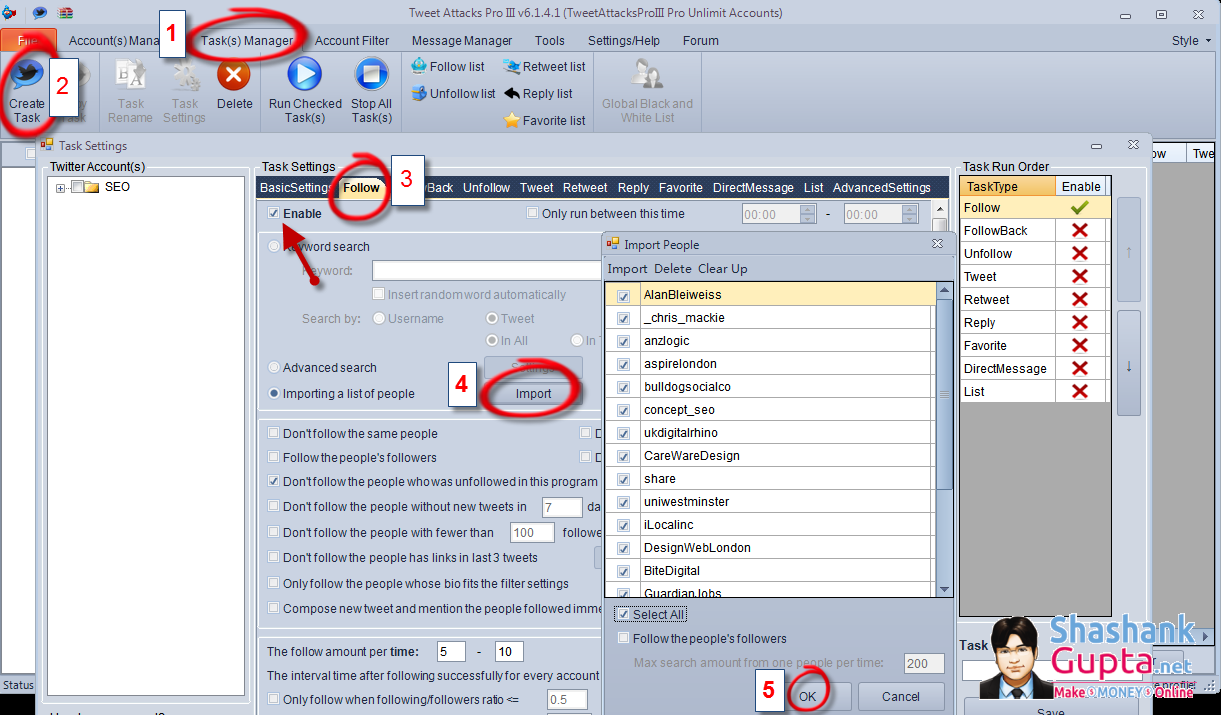This screenshot has height=715, width=1221.
Task: Click the Keyword text field
Action: (487, 271)
